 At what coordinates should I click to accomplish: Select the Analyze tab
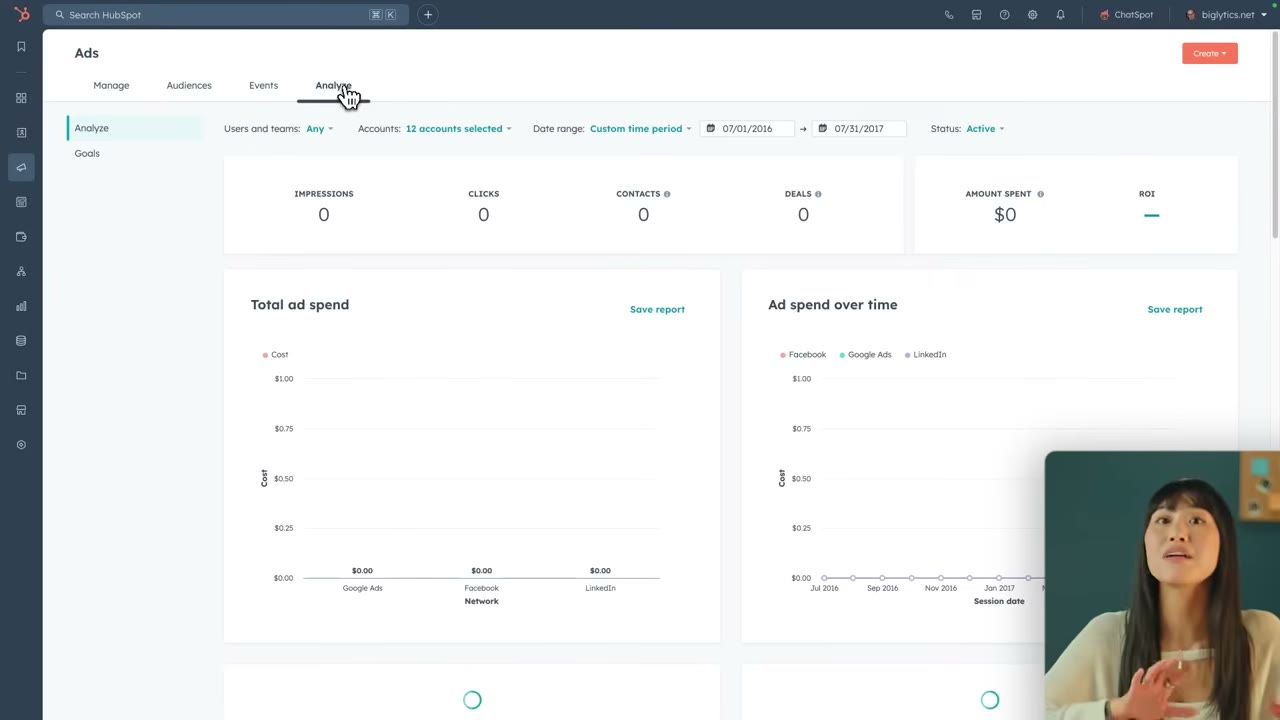333,85
